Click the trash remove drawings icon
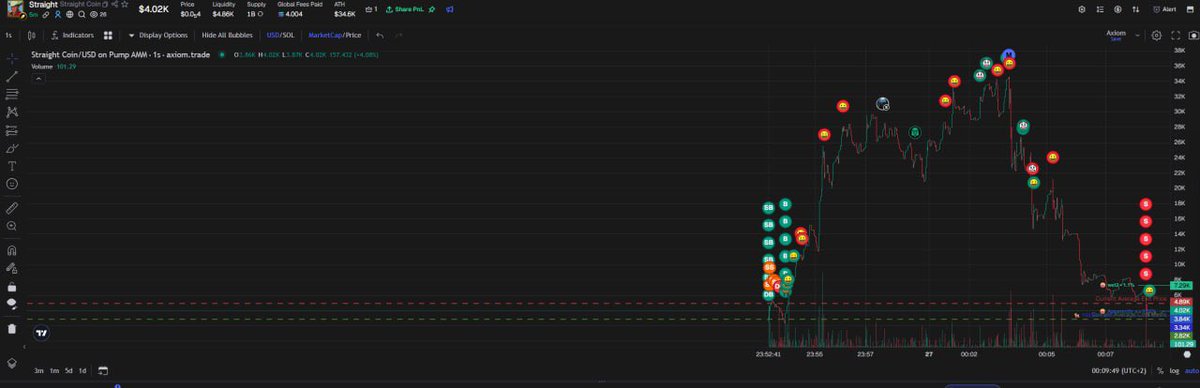Viewport: 1200px width, 388px height. [x=12, y=328]
